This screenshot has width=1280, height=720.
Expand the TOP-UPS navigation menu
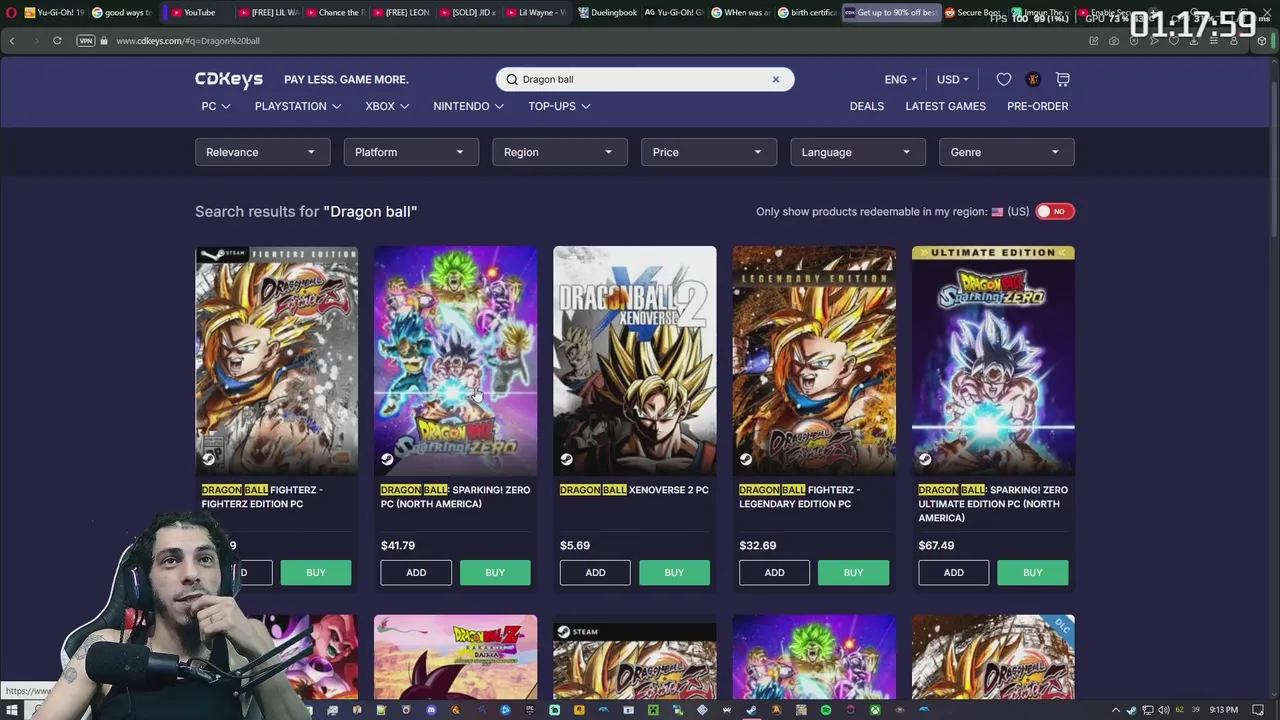pos(559,106)
